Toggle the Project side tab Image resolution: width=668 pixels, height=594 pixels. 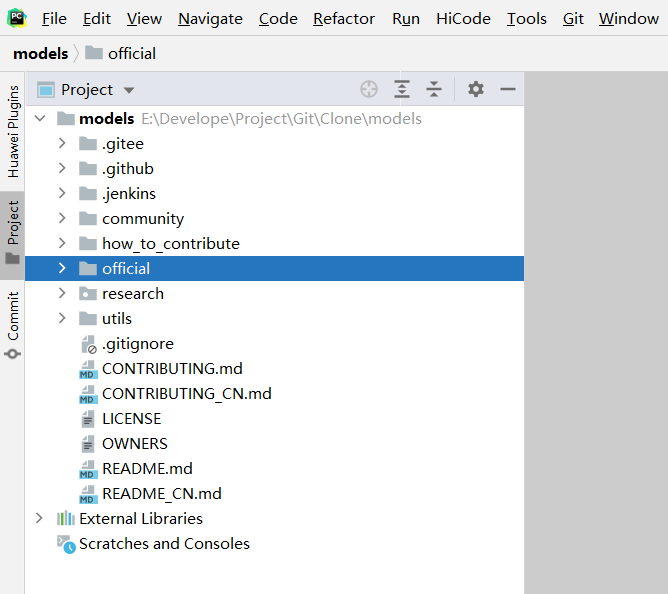pos(13,230)
